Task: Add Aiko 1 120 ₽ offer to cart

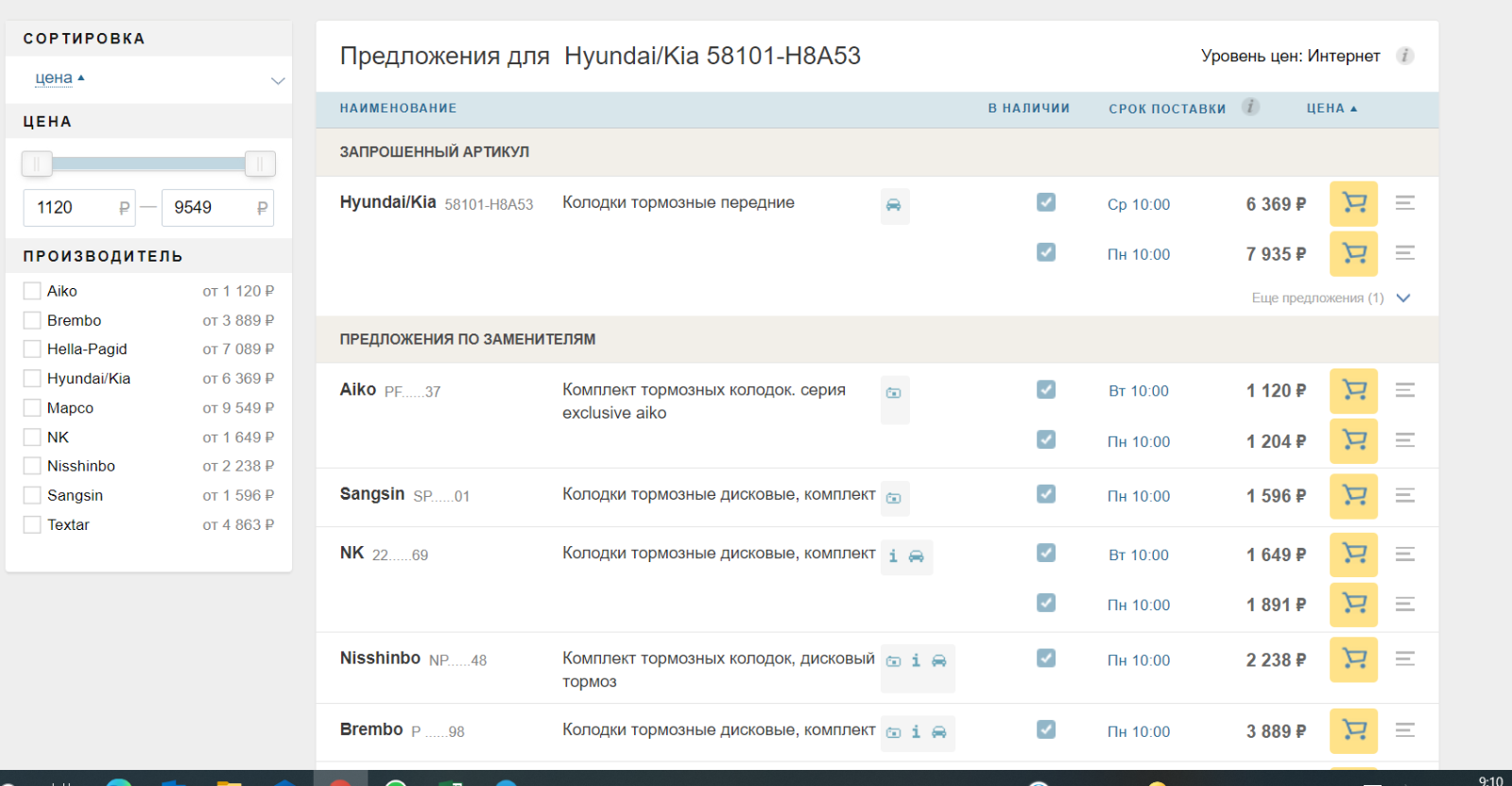Action: [1353, 390]
